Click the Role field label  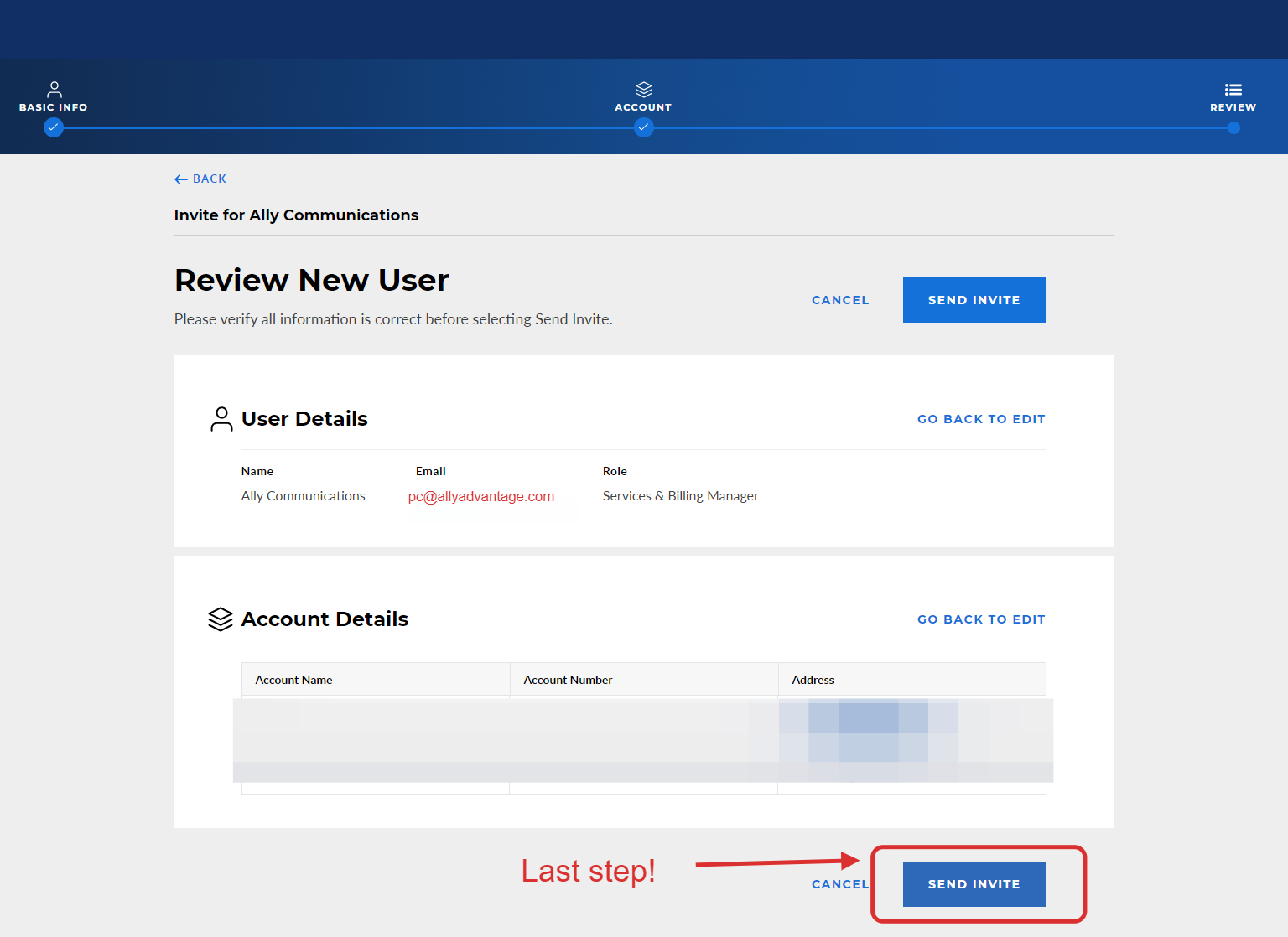pos(615,471)
